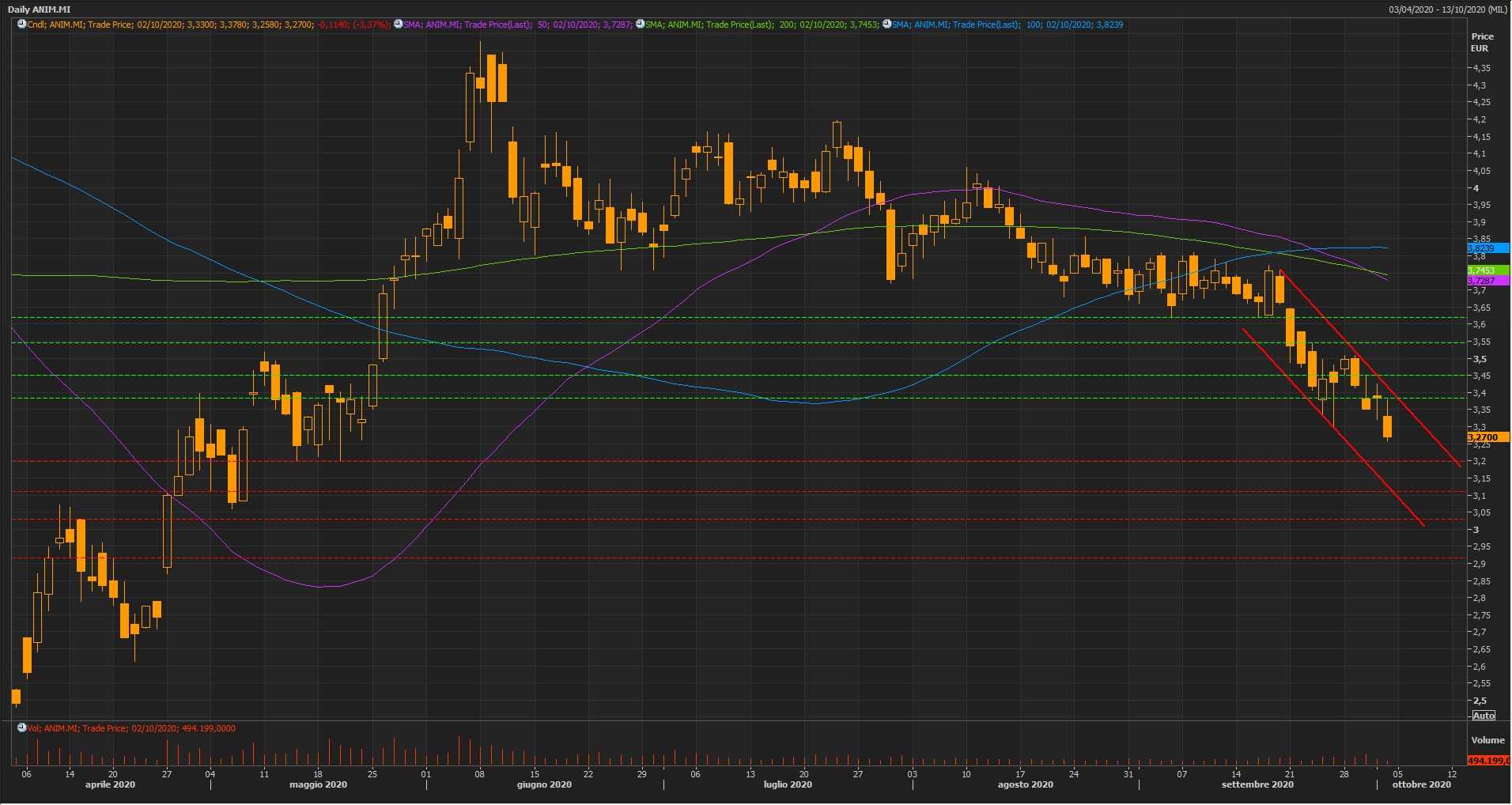Click the red 494.199 volume value tag

click(1487, 761)
